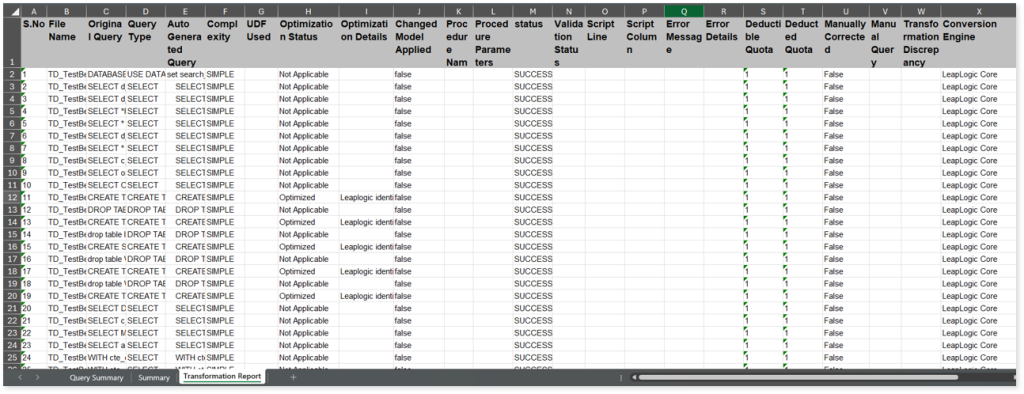The image size is (1024, 394).
Task: Click the 'Error Message' header cell
Action: point(684,42)
